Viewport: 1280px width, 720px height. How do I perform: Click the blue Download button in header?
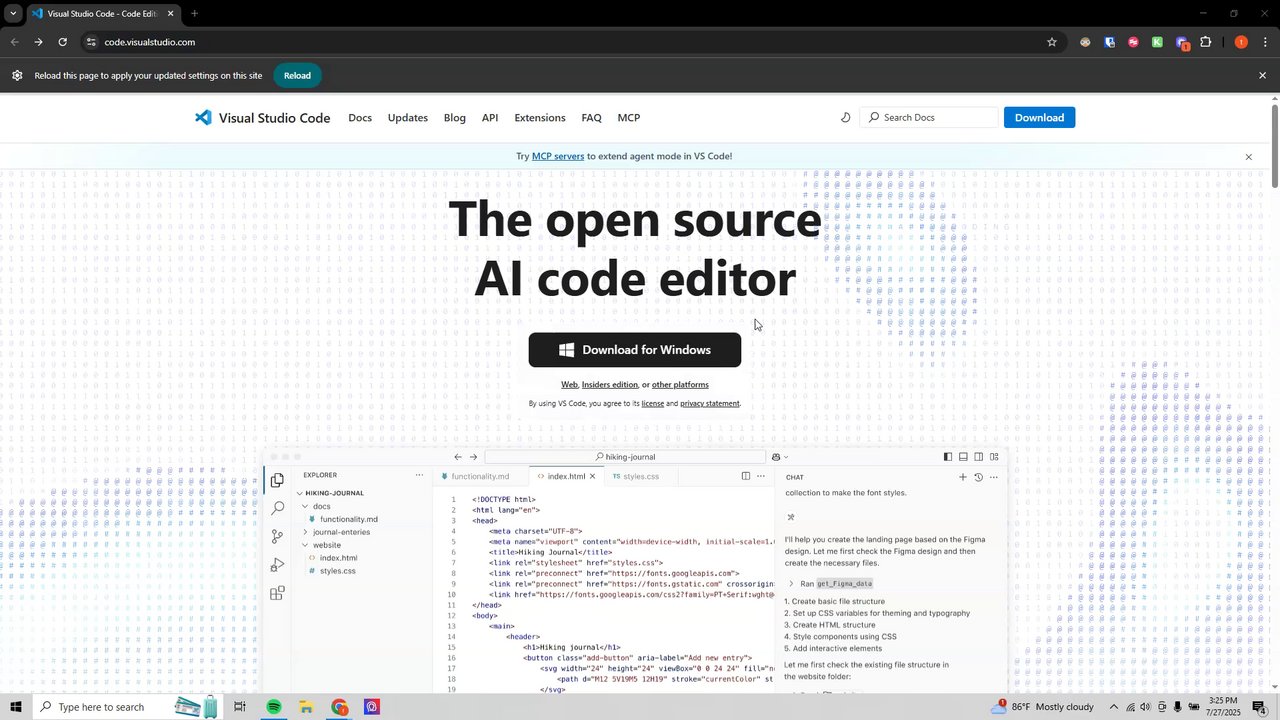click(1039, 117)
